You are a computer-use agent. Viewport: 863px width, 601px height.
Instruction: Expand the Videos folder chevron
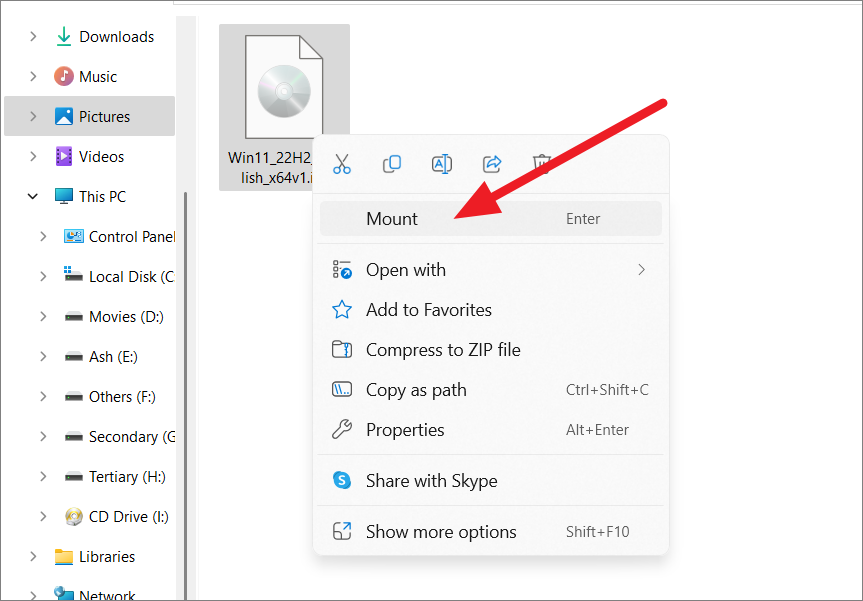coord(33,156)
